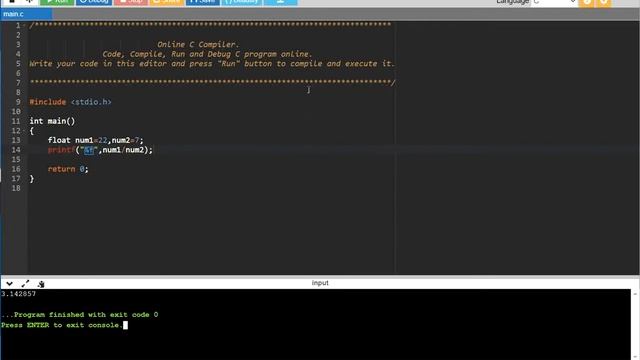Image resolution: width=640 pixels, height=360 pixels.
Task: Open the Language selection dropdown
Action: click(554, 2)
